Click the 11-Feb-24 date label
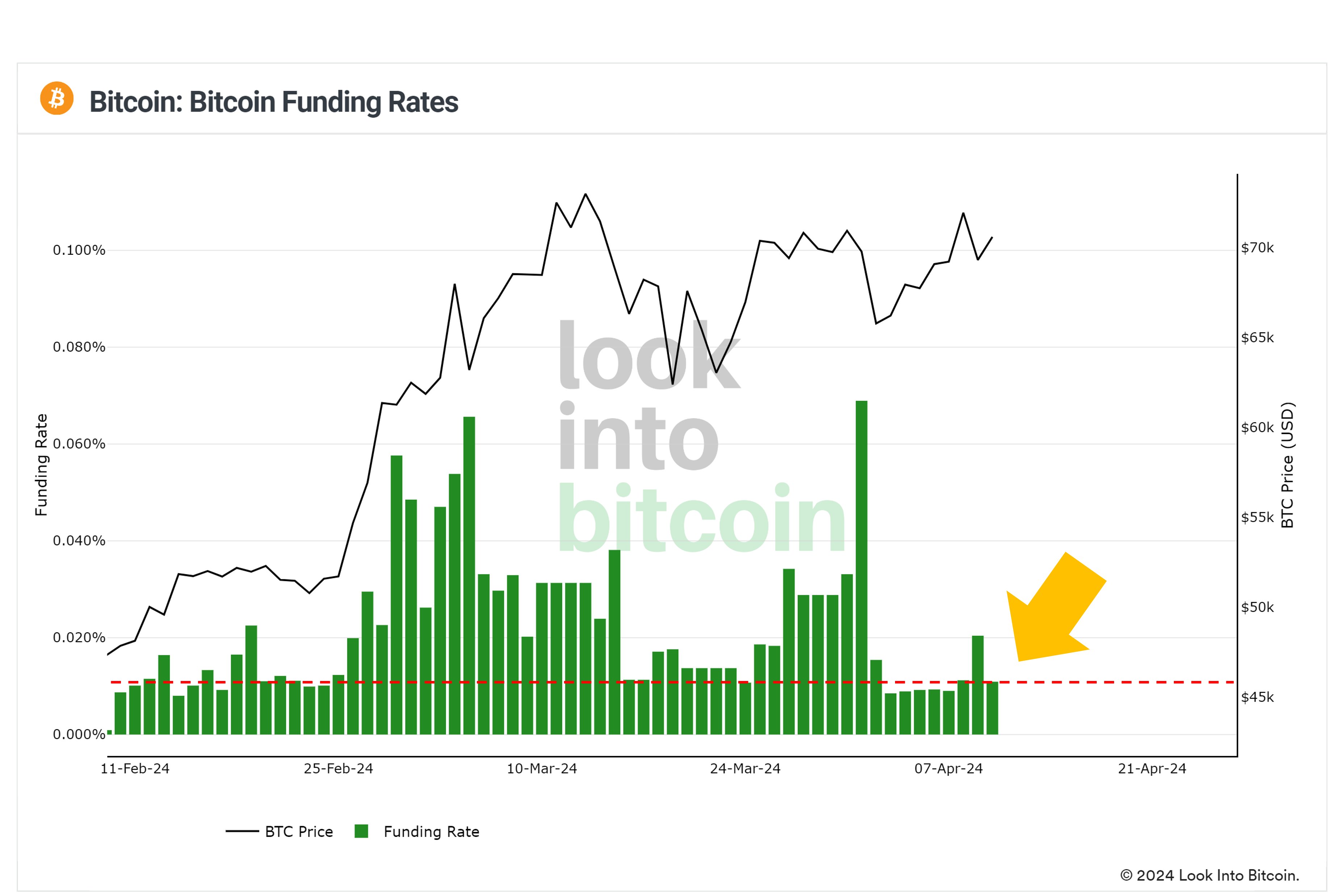This screenshot has height=896, width=1344. click(135, 769)
